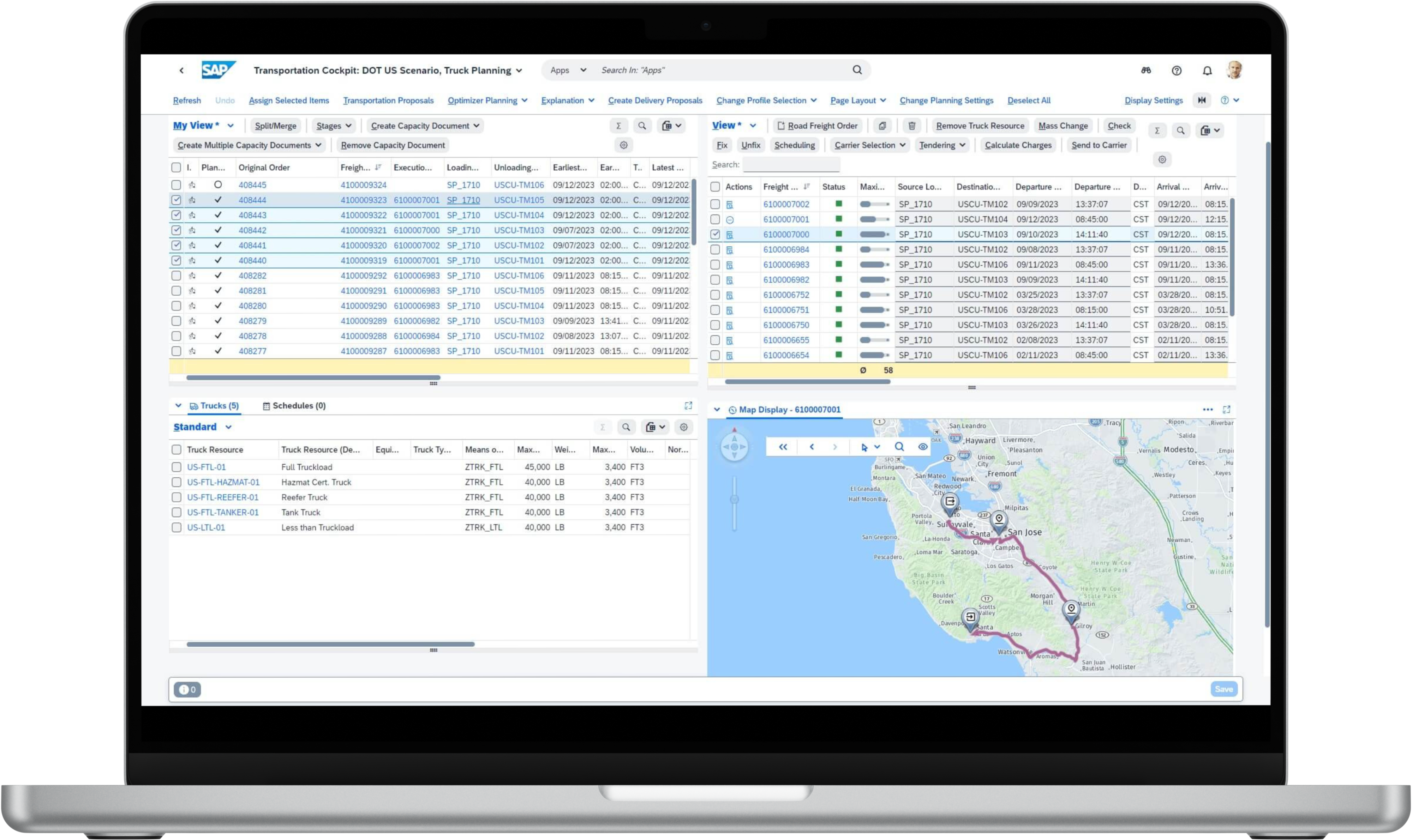Click the notifications bell icon
The image size is (1412, 840).
tap(1207, 71)
